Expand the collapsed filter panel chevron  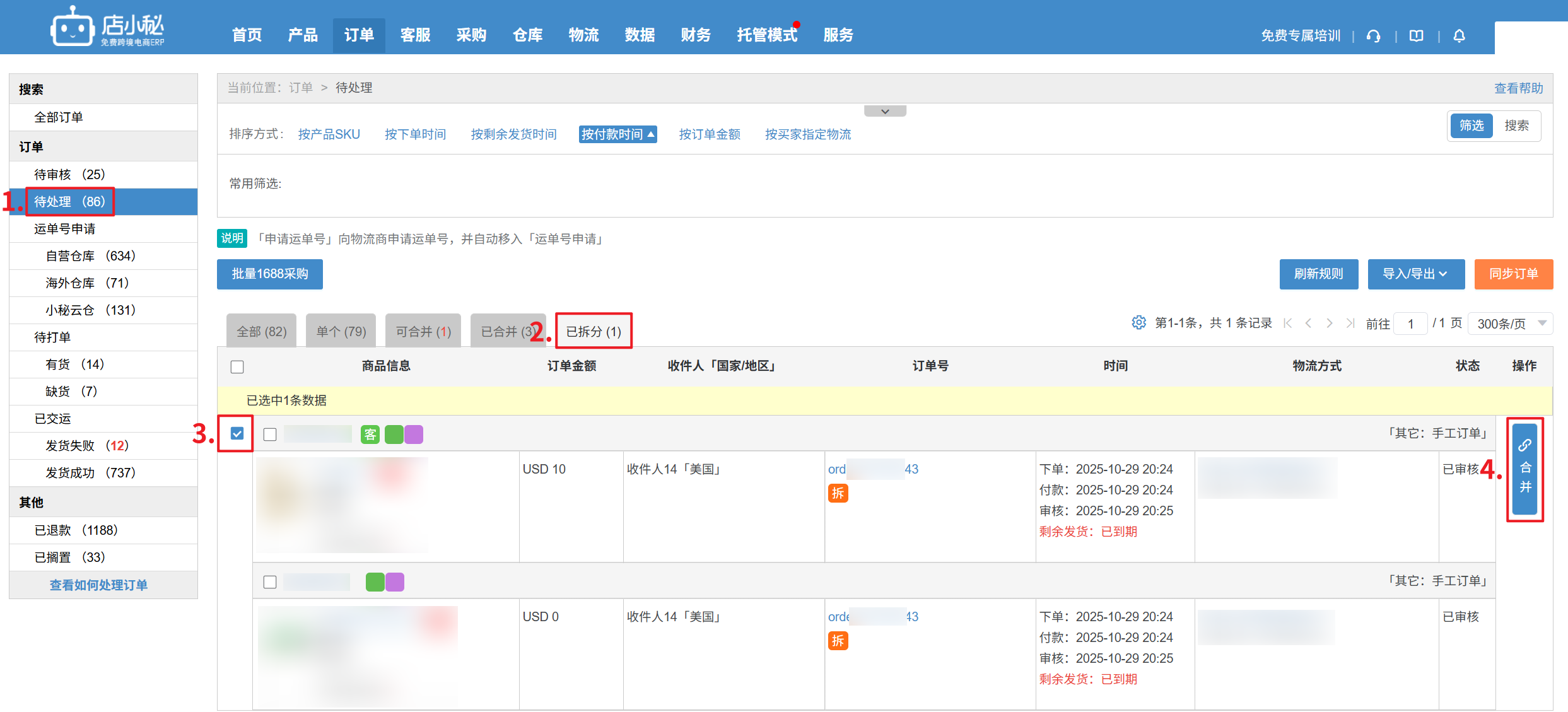[x=885, y=112]
